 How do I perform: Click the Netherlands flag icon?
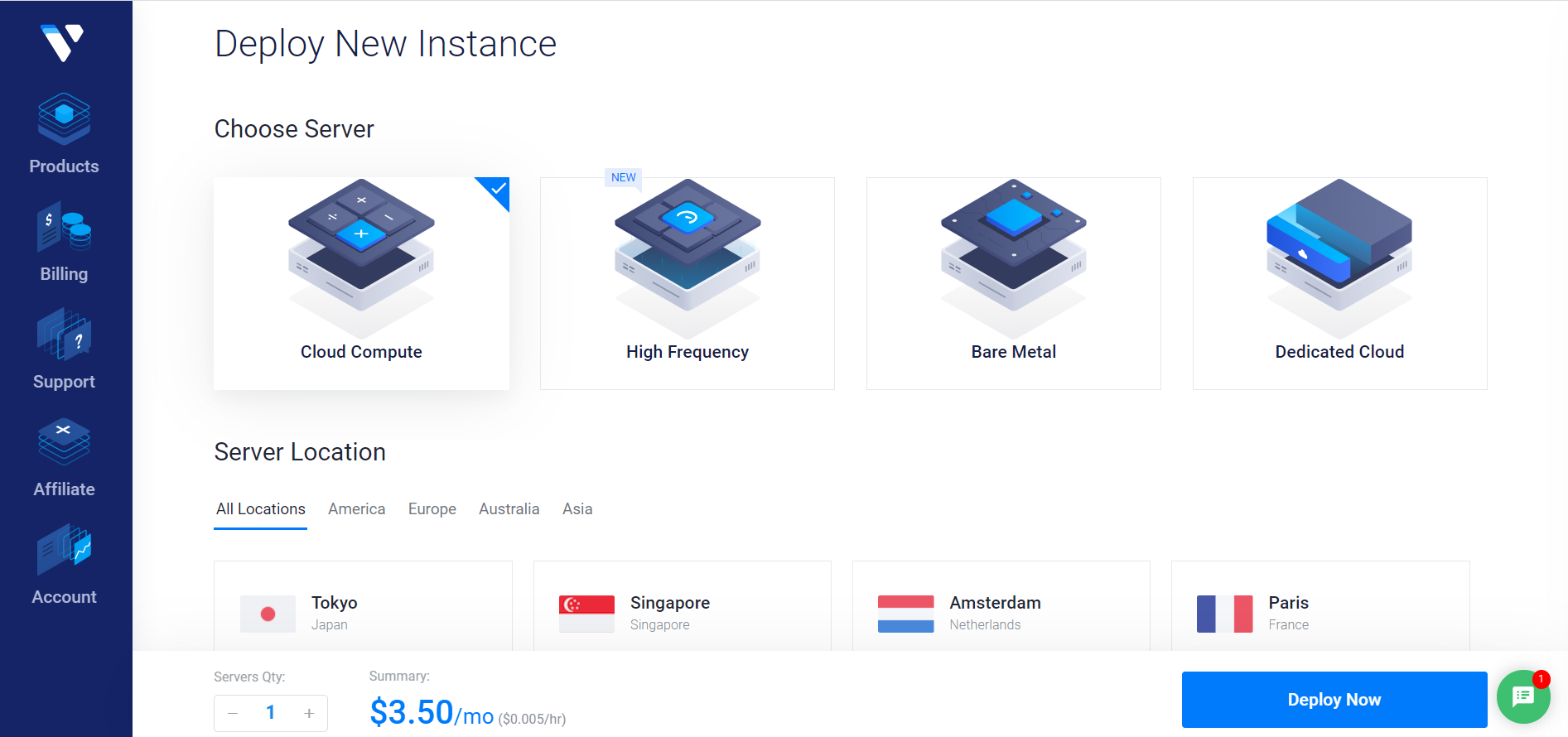[905, 614]
